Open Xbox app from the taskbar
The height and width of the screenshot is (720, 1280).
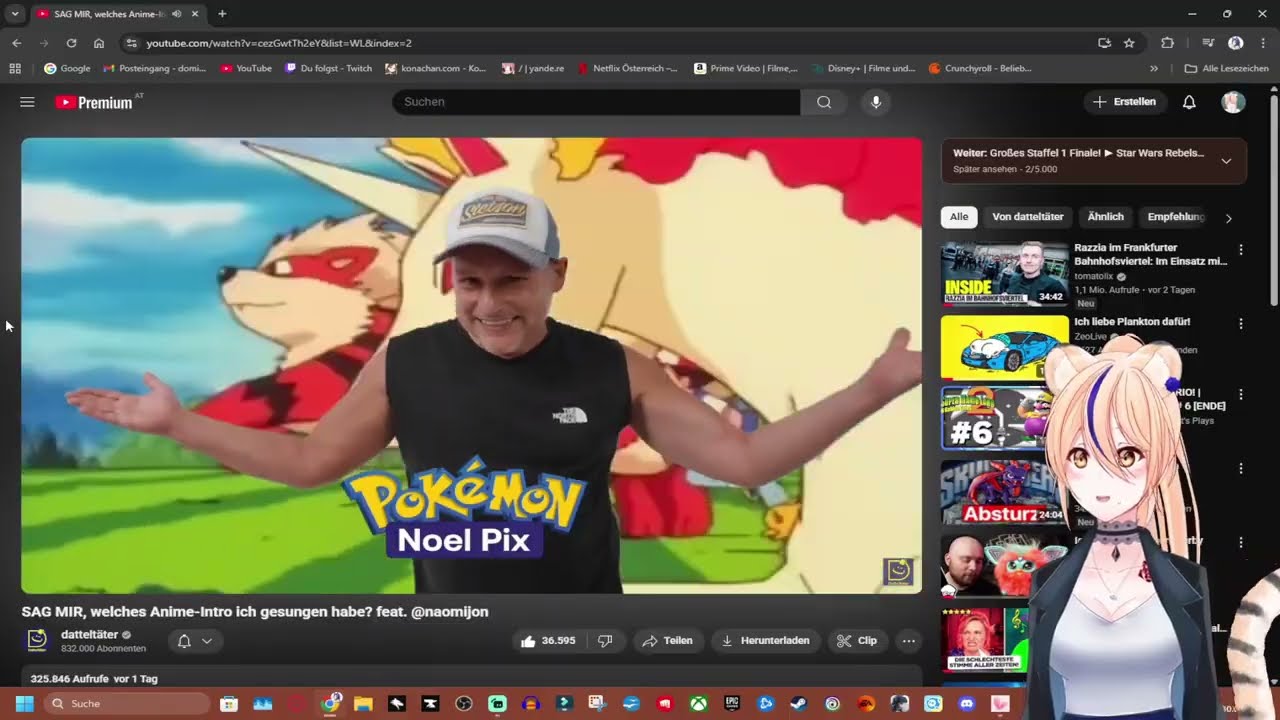click(x=699, y=704)
